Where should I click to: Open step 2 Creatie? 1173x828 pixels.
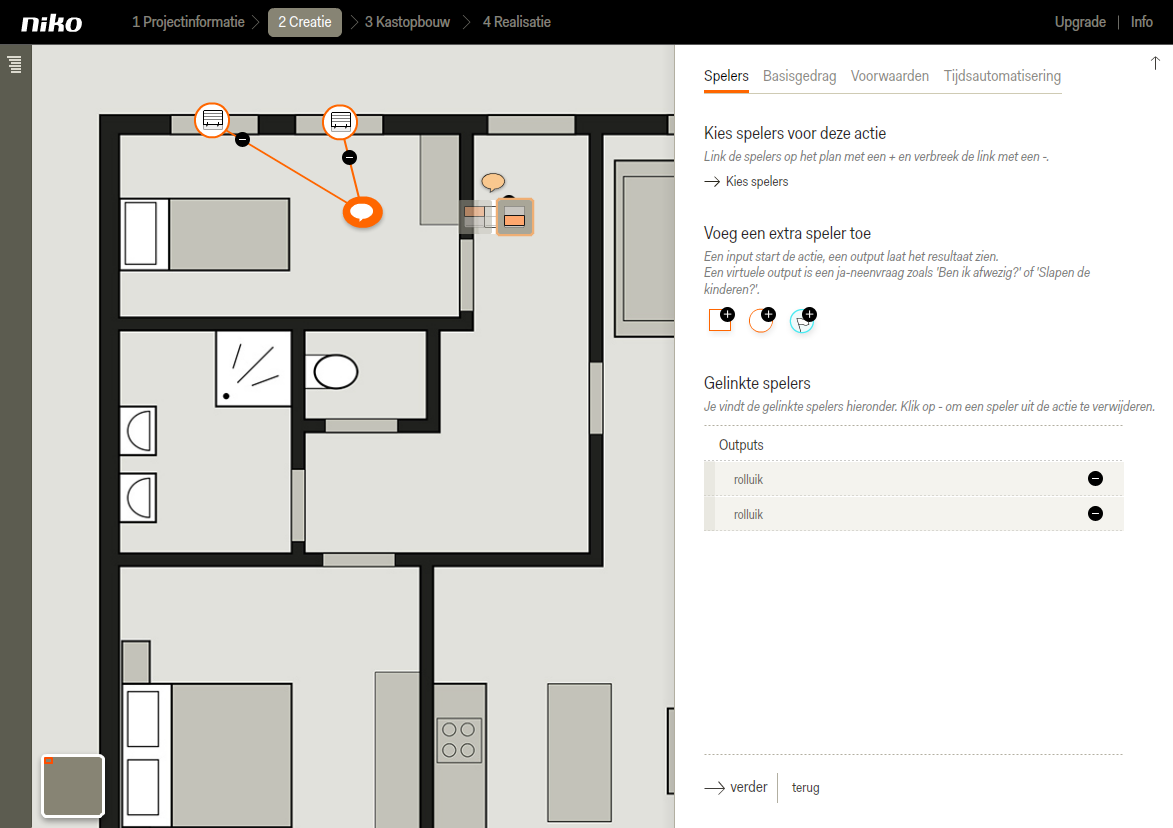[x=304, y=22]
